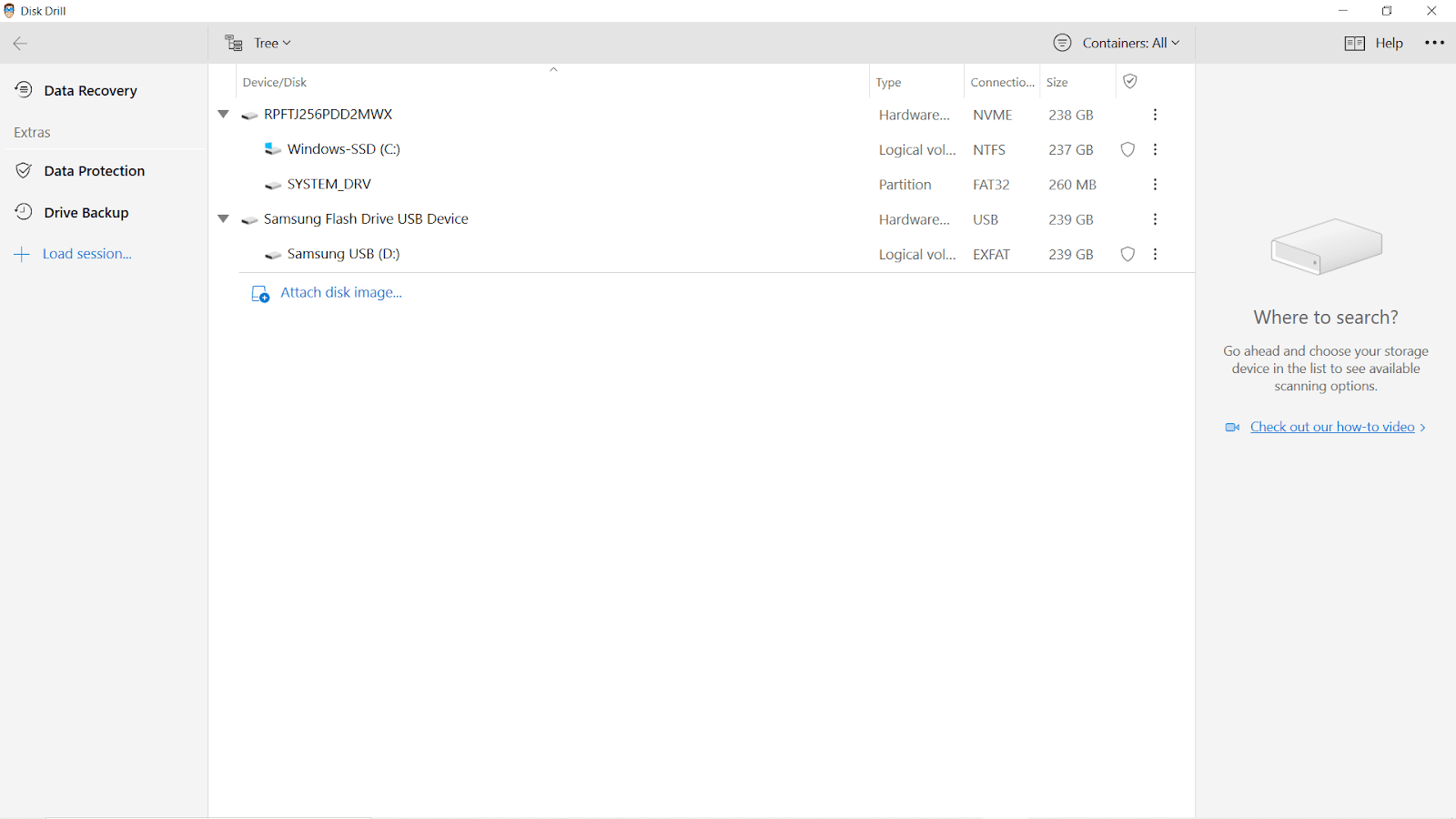Open the how-to video link
The image size is (1456, 819).
pos(1332,427)
